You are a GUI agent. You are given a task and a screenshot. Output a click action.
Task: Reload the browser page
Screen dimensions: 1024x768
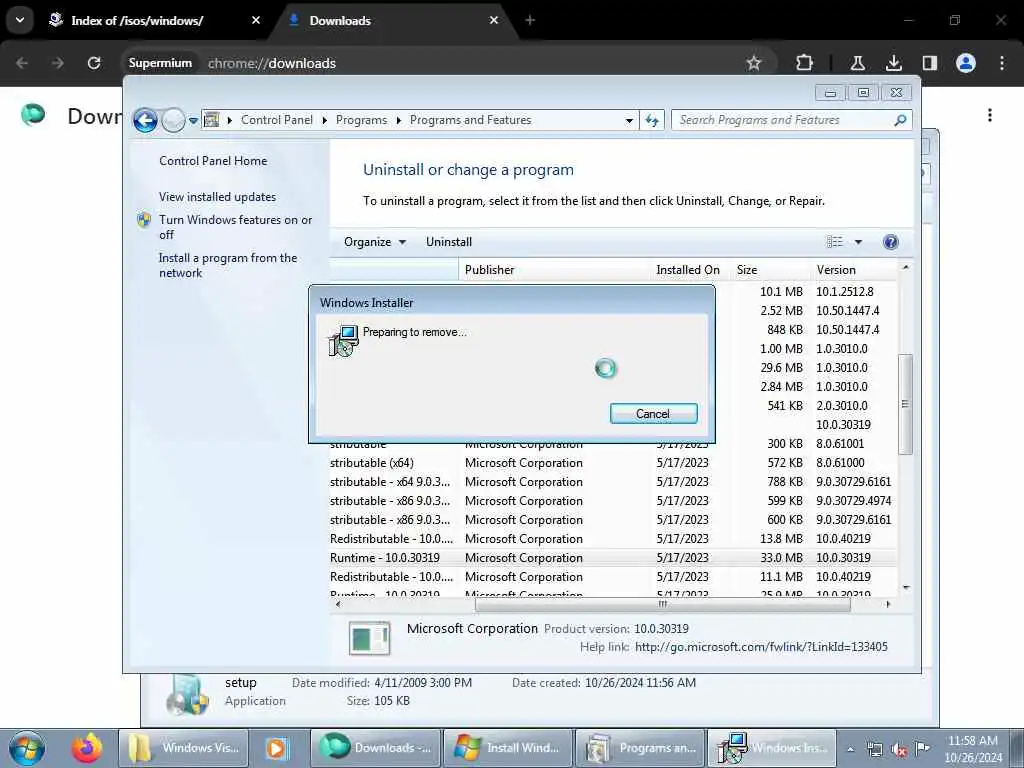(94, 63)
